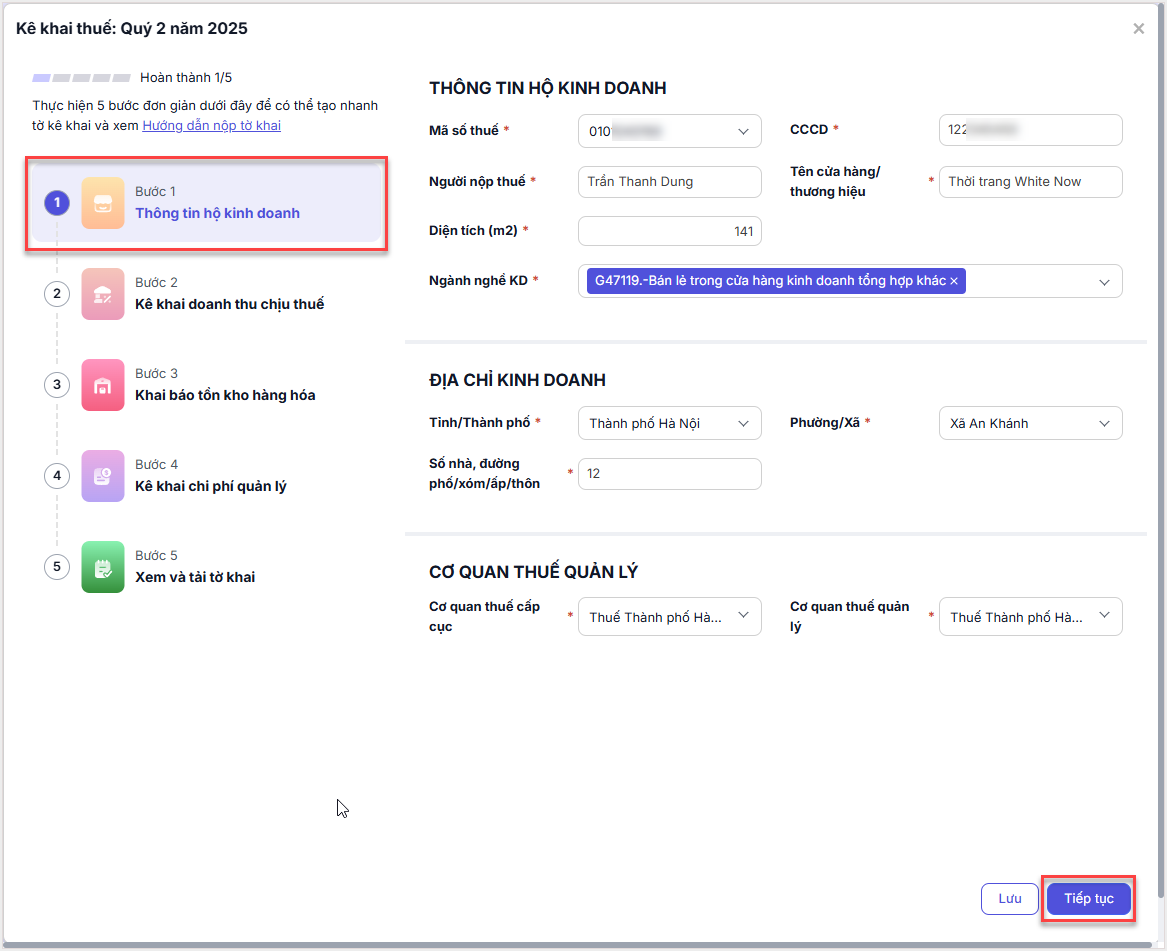This screenshot has width=1167, height=951.
Task: Click the Step 2 taxable revenue icon
Action: 103,294
